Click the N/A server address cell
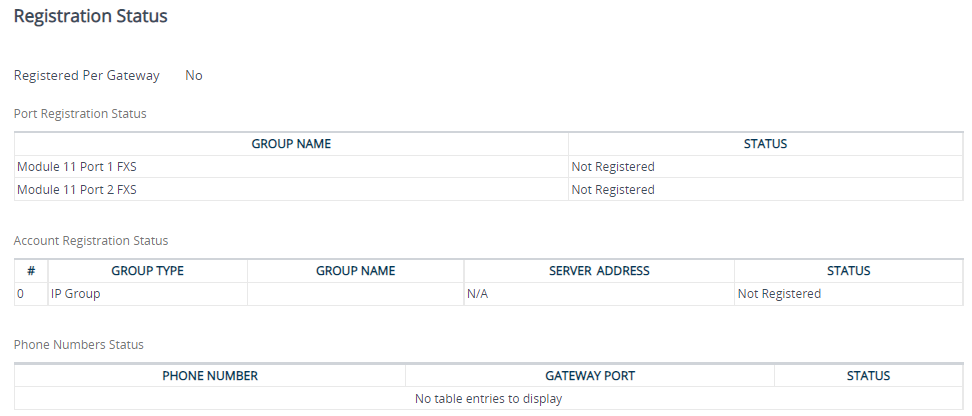The image size is (972, 416). point(477,294)
